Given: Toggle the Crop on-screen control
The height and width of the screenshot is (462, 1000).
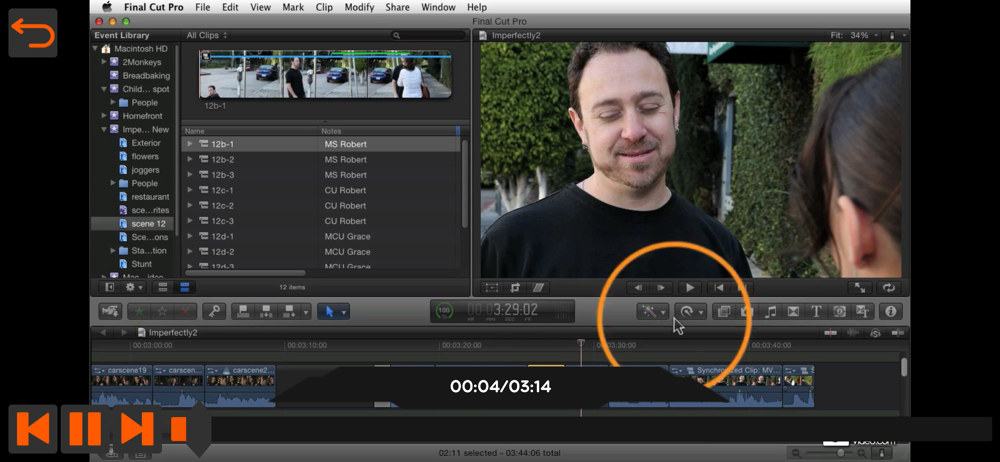Looking at the screenshot, I should pos(515,288).
